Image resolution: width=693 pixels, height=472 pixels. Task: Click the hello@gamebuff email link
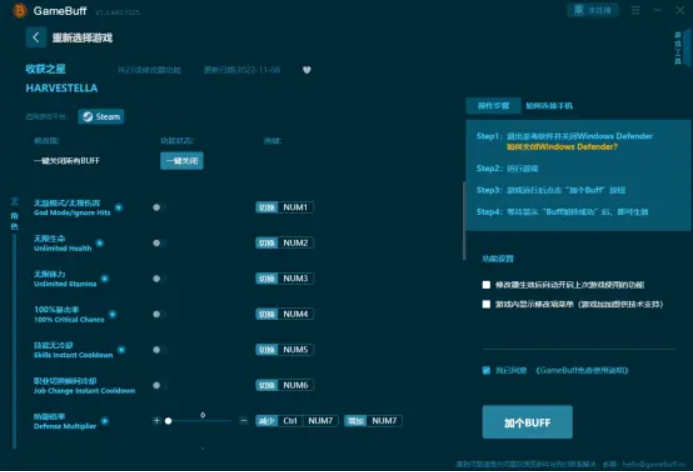click(654, 464)
